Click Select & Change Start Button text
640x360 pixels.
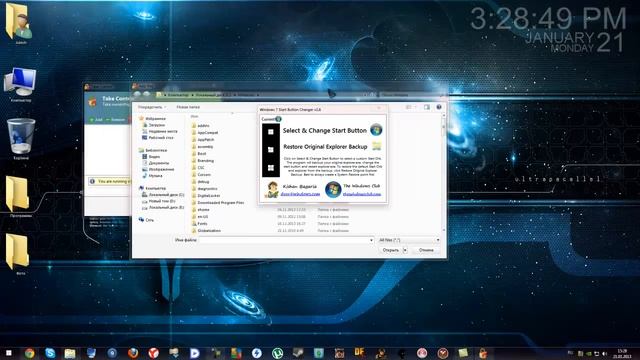point(324,131)
